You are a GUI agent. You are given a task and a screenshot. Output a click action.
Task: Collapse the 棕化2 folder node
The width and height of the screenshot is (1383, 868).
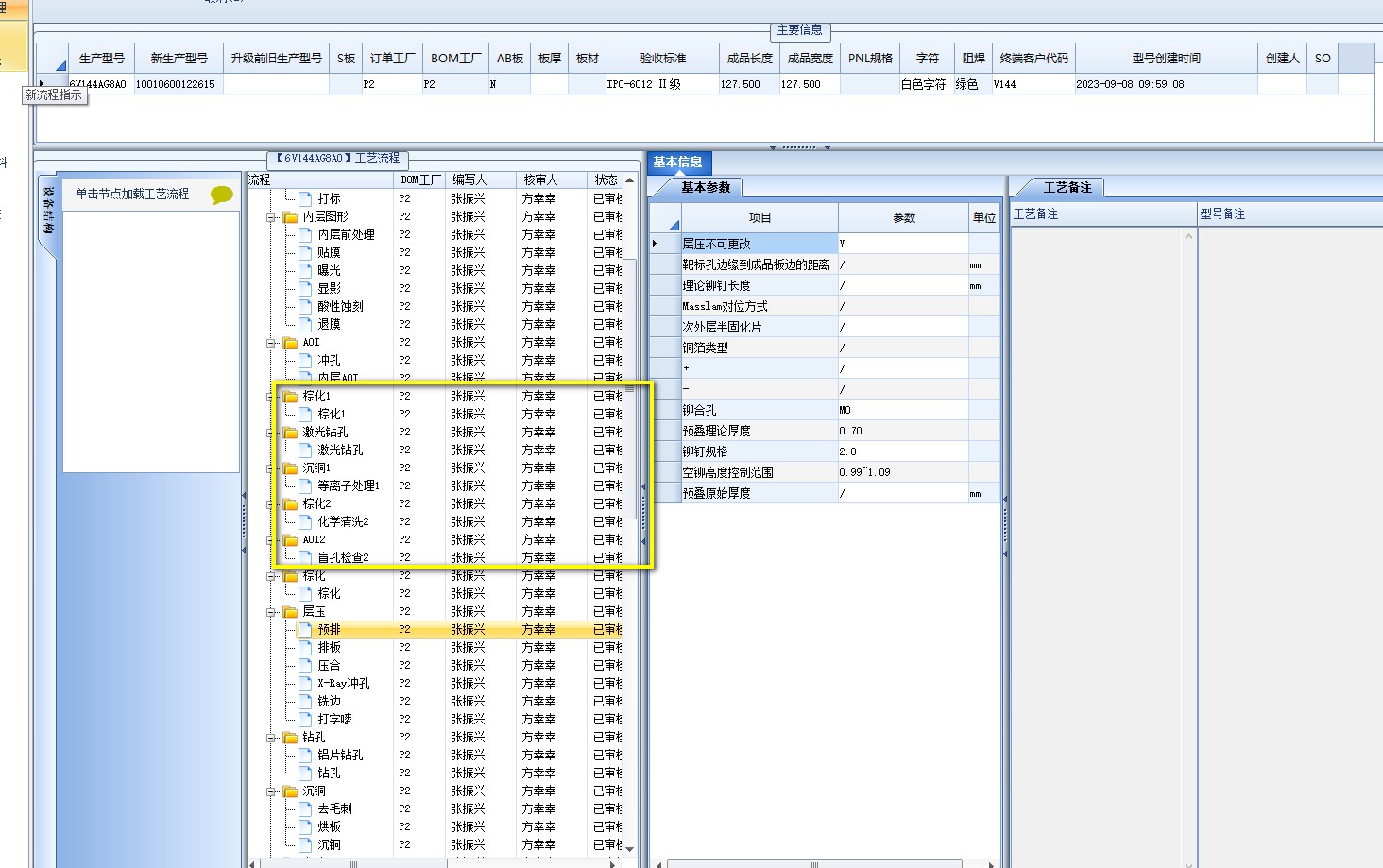click(271, 504)
